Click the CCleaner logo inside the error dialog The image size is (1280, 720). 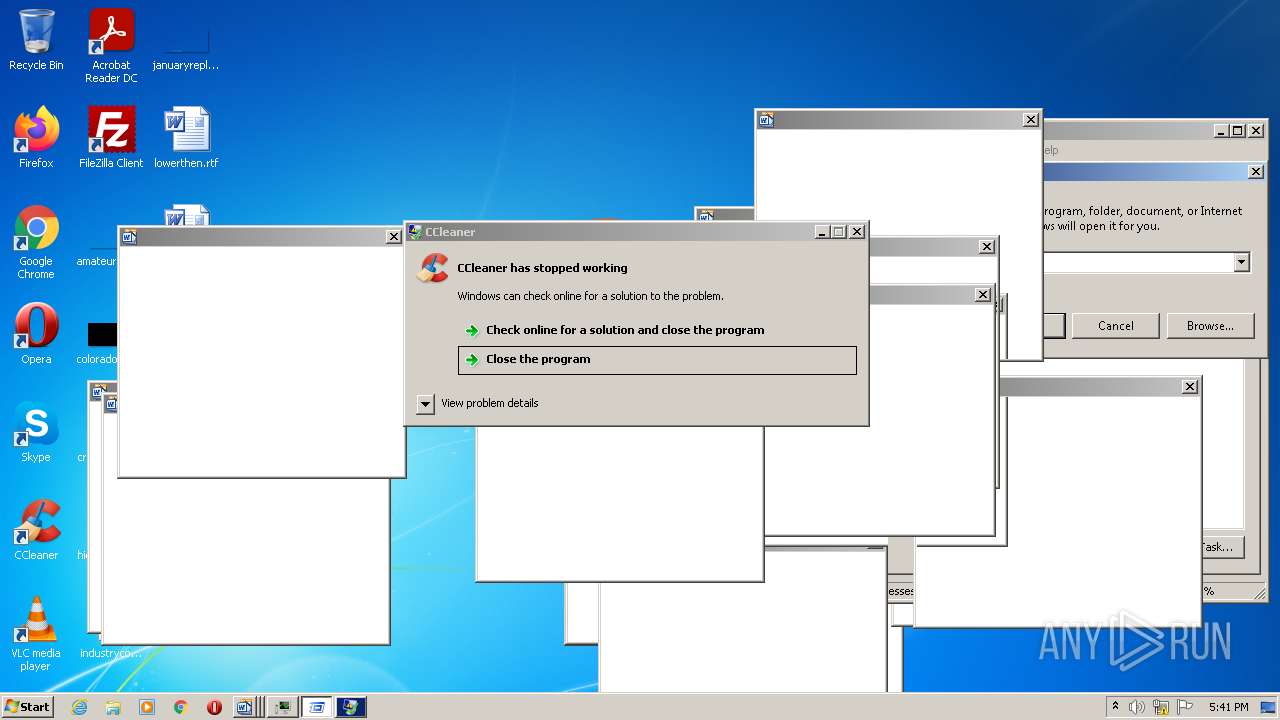click(433, 268)
